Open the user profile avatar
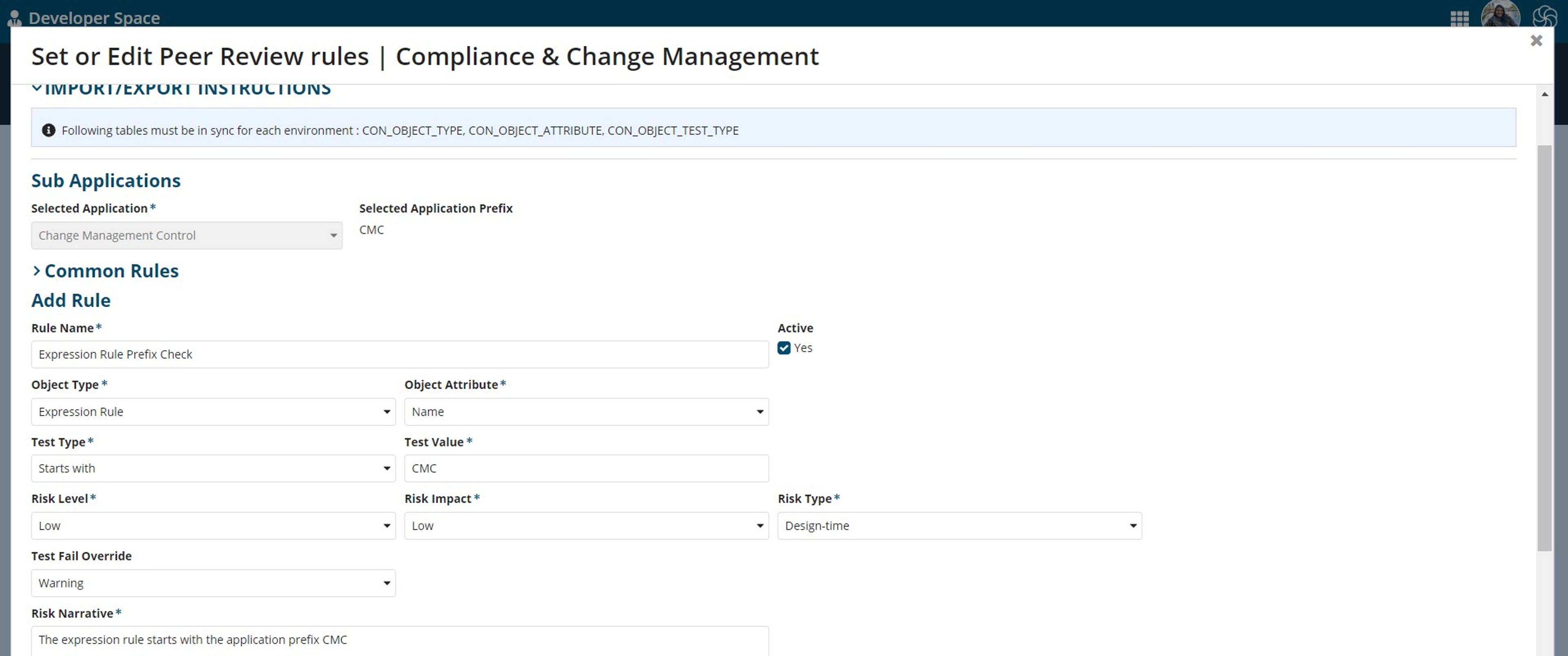The width and height of the screenshot is (1568, 656). pyautogui.click(x=1500, y=13)
